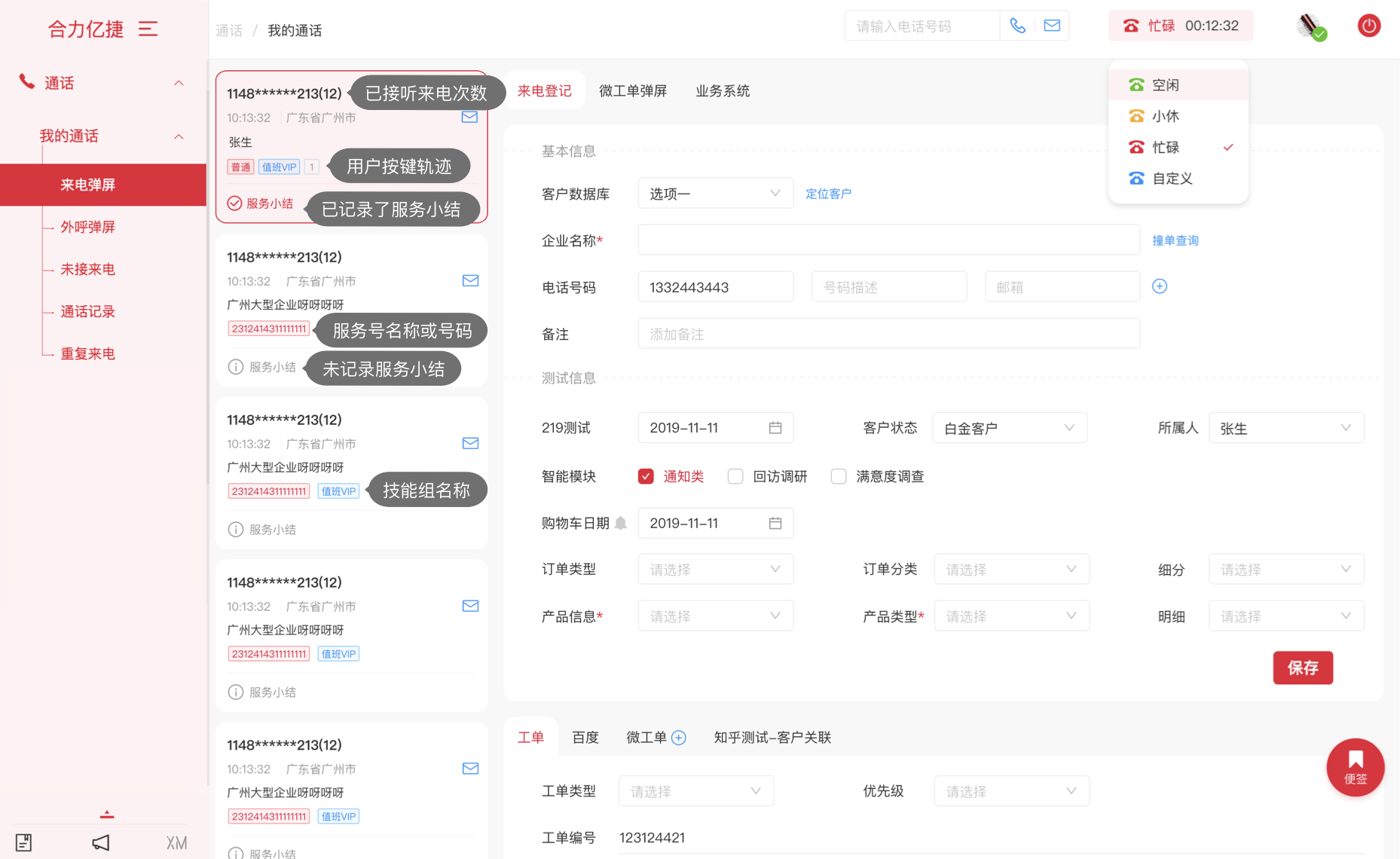This screenshot has width=1400, height=859.
Task: Click the envelope icon in top search bar
Action: click(1052, 26)
